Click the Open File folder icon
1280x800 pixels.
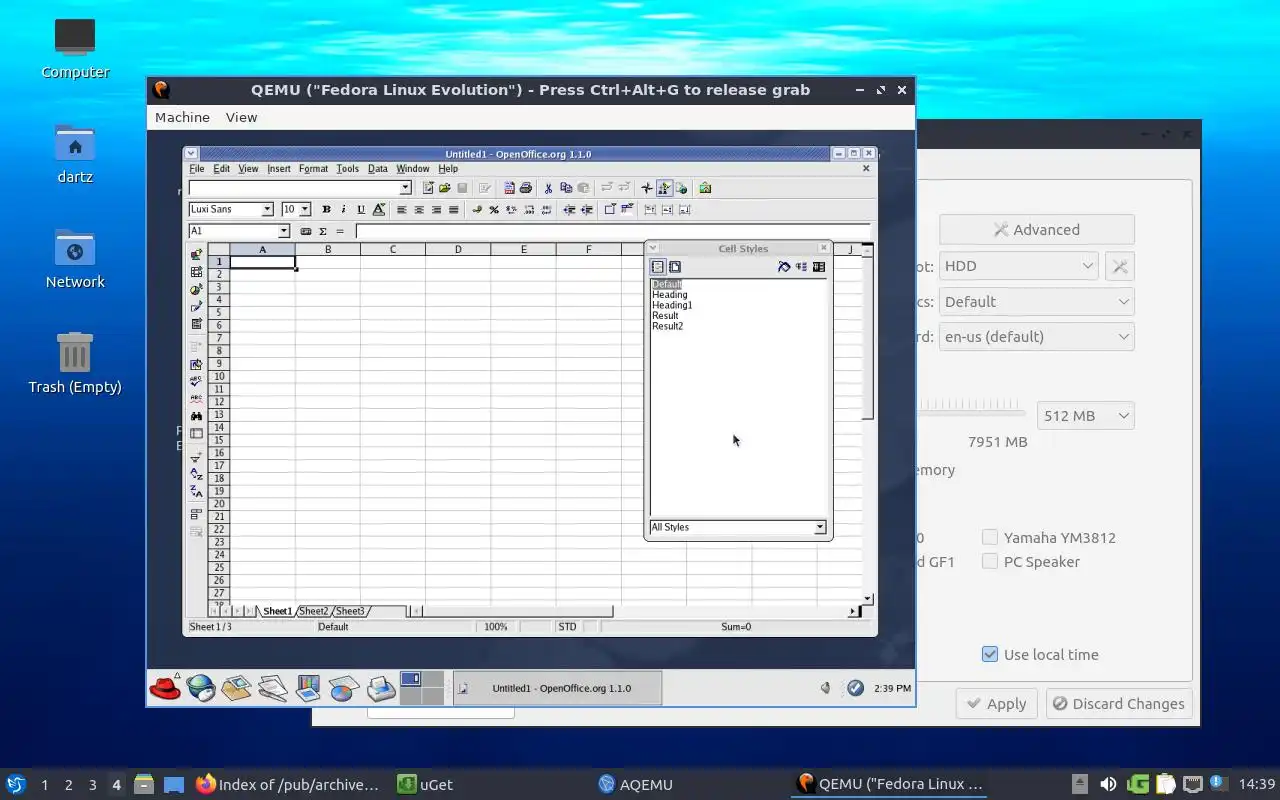pyautogui.click(x=445, y=188)
